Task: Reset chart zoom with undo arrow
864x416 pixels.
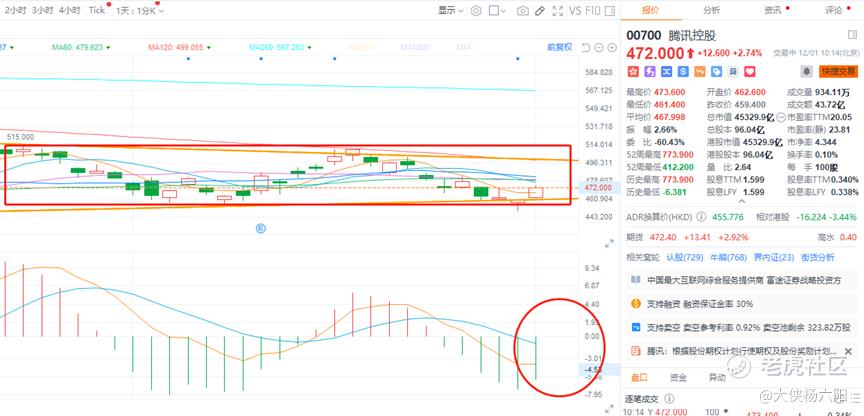Action: tap(586, 47)
